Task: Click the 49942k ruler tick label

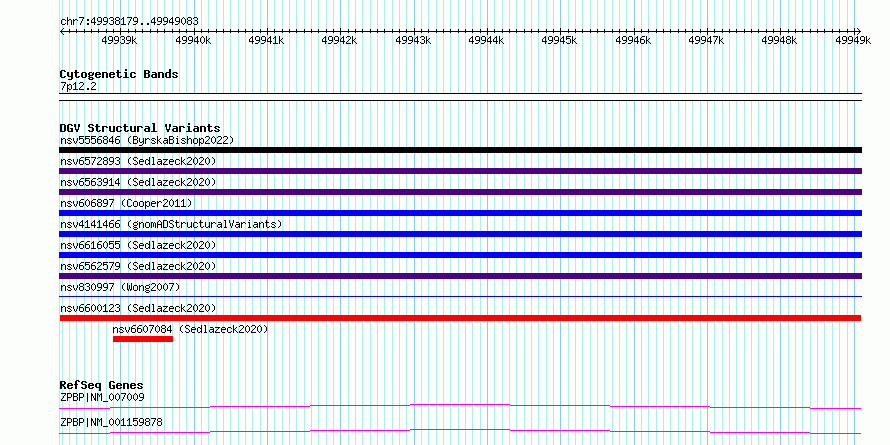Action: click(x=339, y=40)
